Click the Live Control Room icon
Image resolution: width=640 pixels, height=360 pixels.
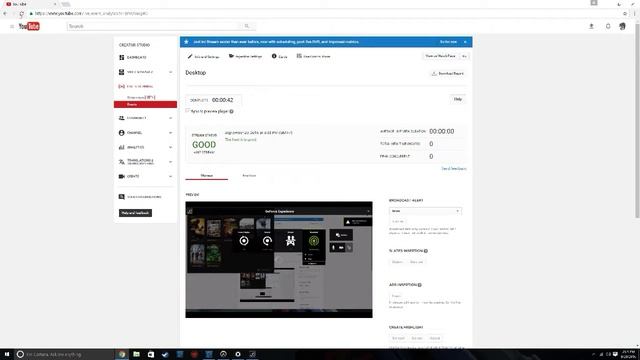(x=299, y=56)
